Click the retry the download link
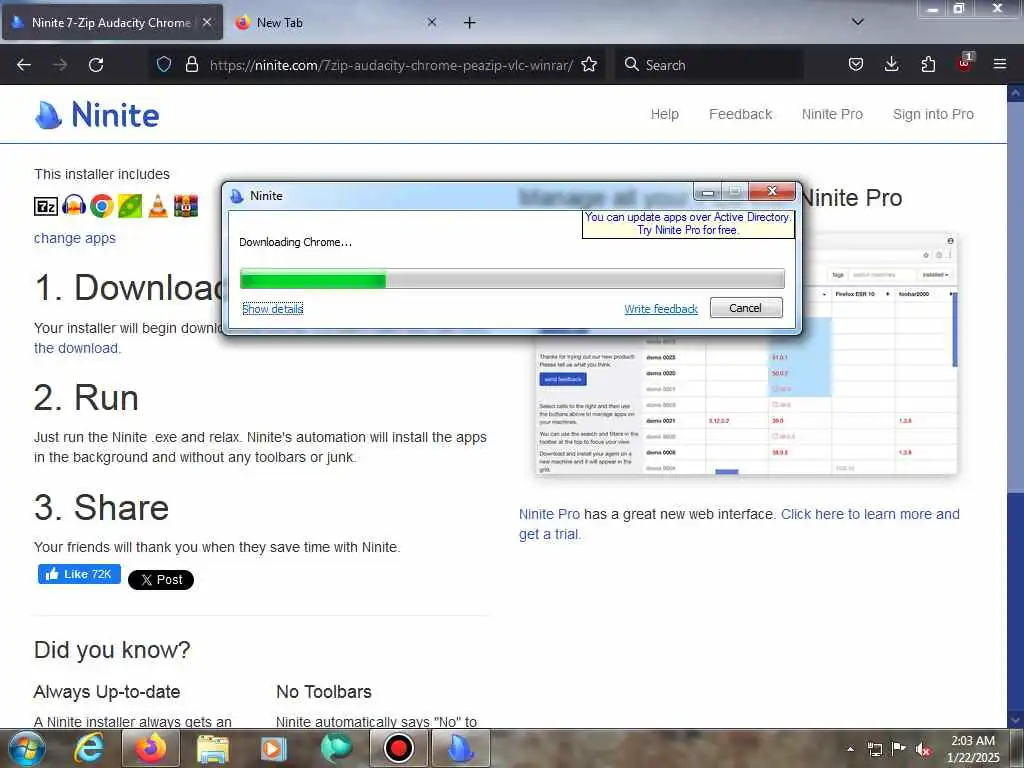The width and height of the screenshot is (1024, 768). [x=77, y=348]
